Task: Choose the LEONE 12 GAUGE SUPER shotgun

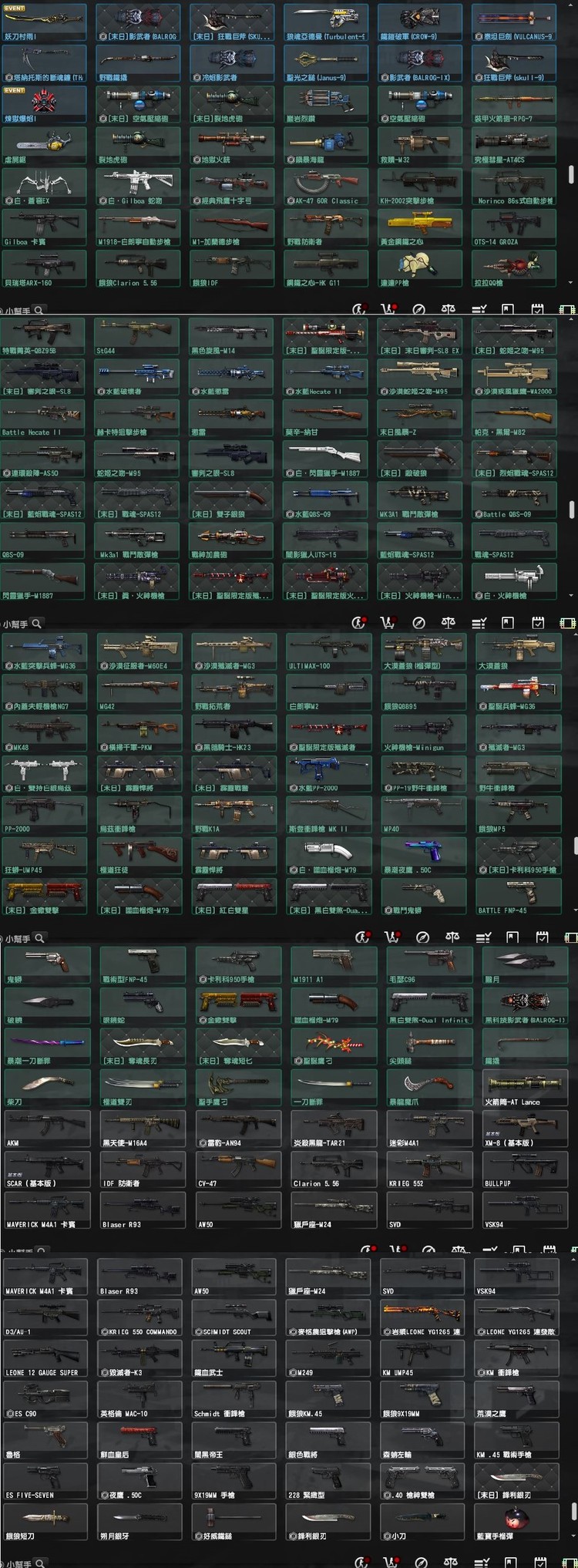Action: [x=45, y=1358]
